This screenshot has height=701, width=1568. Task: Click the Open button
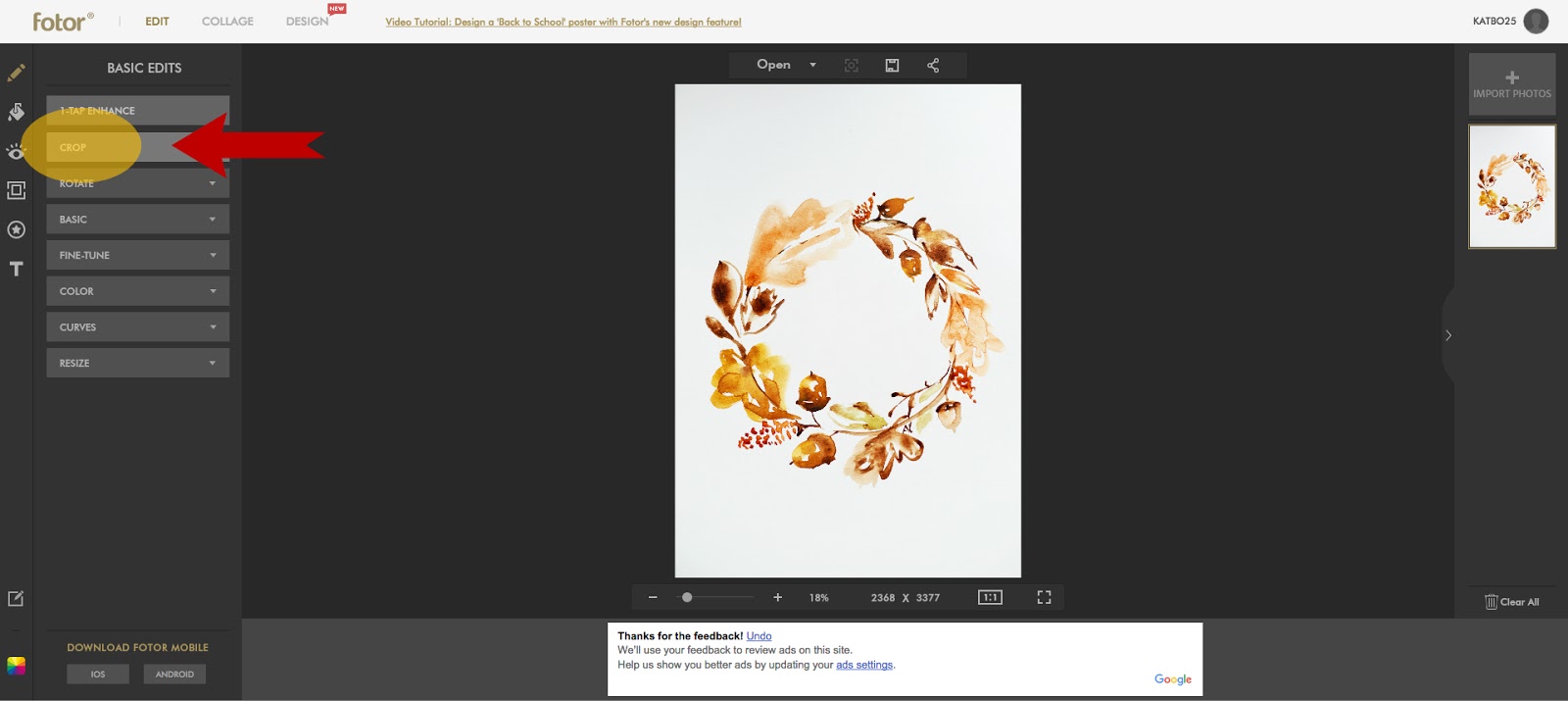[x=773, y=65]
